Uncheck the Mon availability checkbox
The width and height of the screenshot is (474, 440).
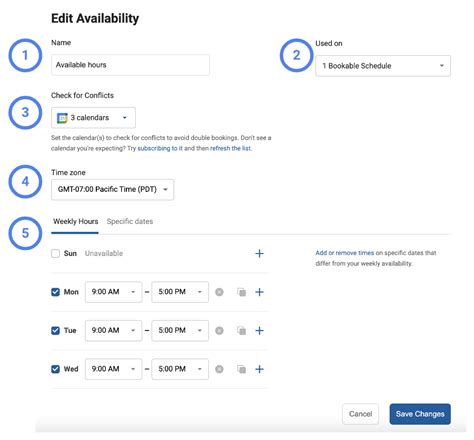55,292
